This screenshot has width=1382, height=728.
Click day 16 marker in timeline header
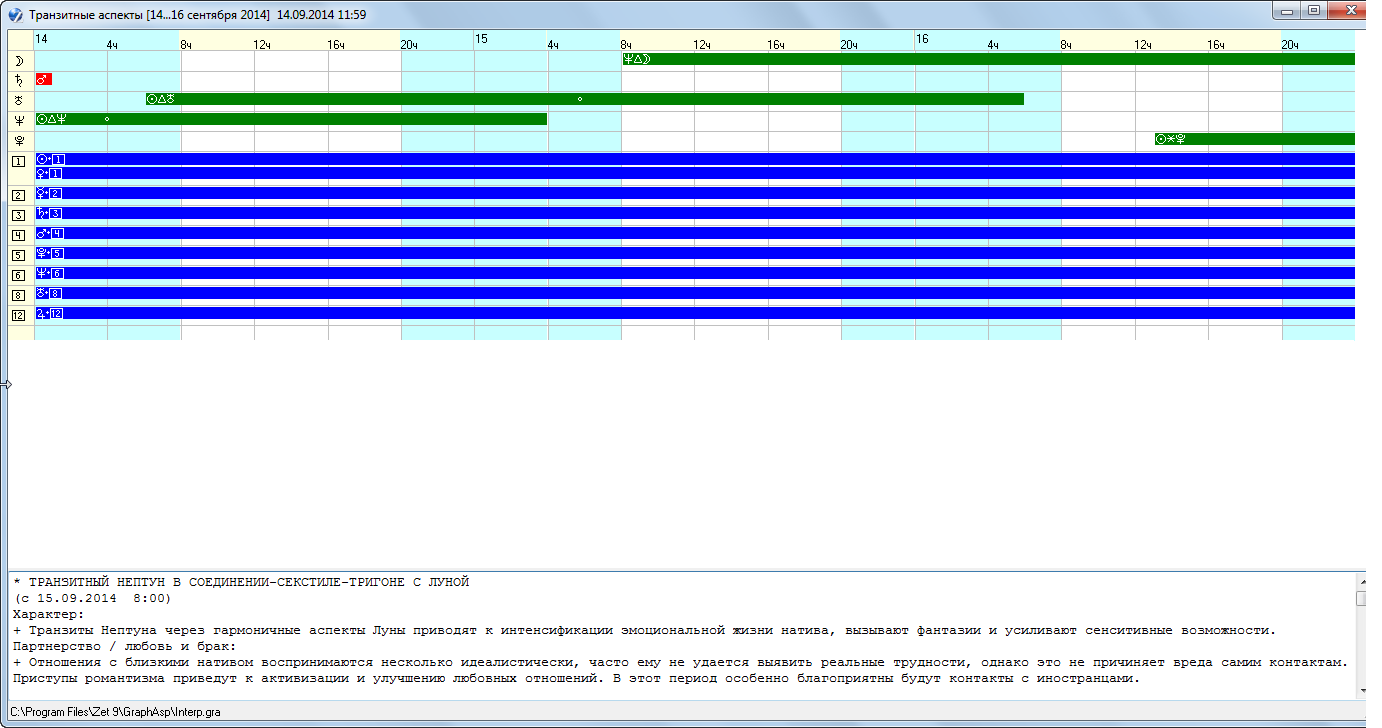(922, 39)
